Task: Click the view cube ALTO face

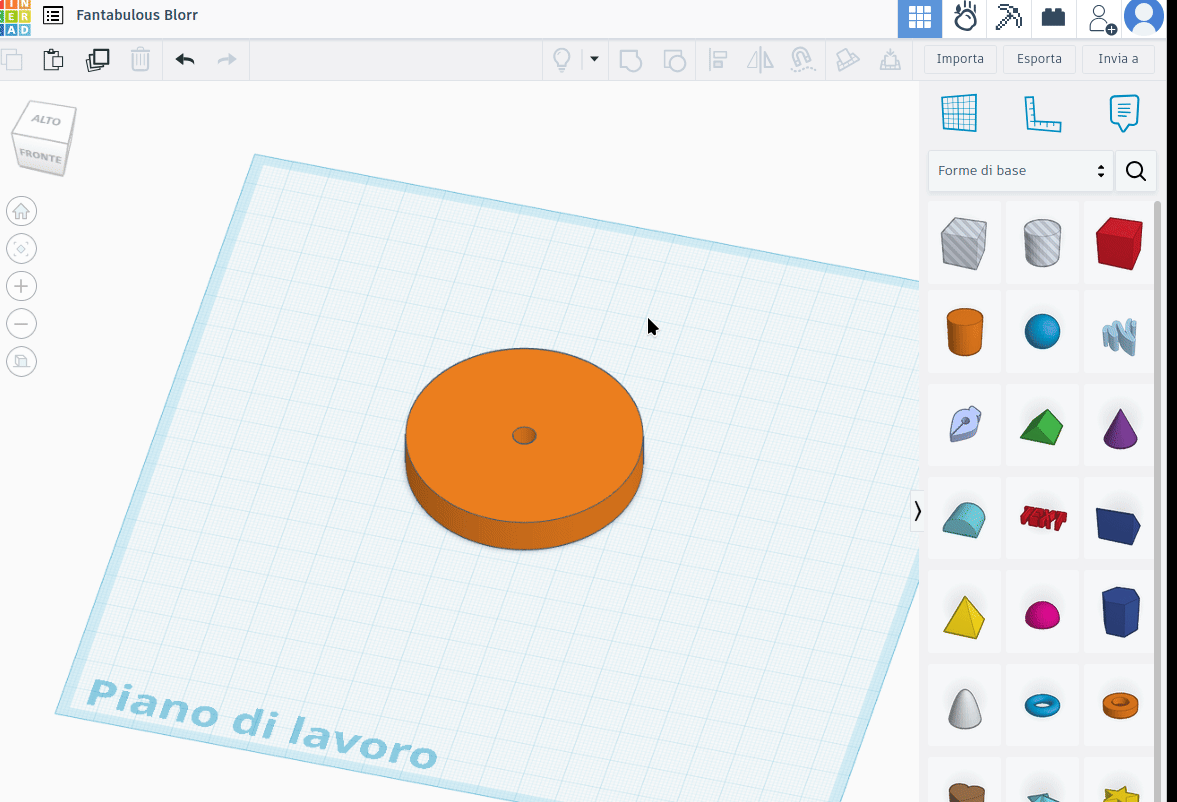Action: click(x=47, y=120)
